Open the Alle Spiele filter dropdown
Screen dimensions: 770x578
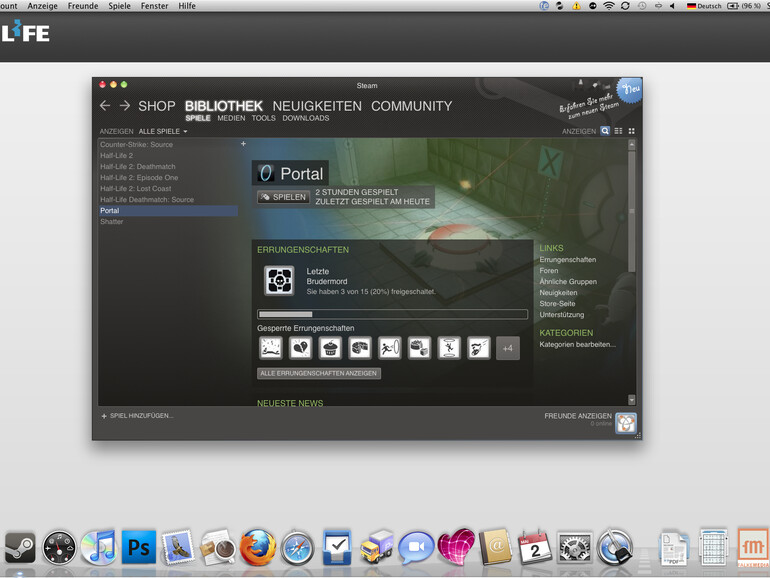click(163, 132)
